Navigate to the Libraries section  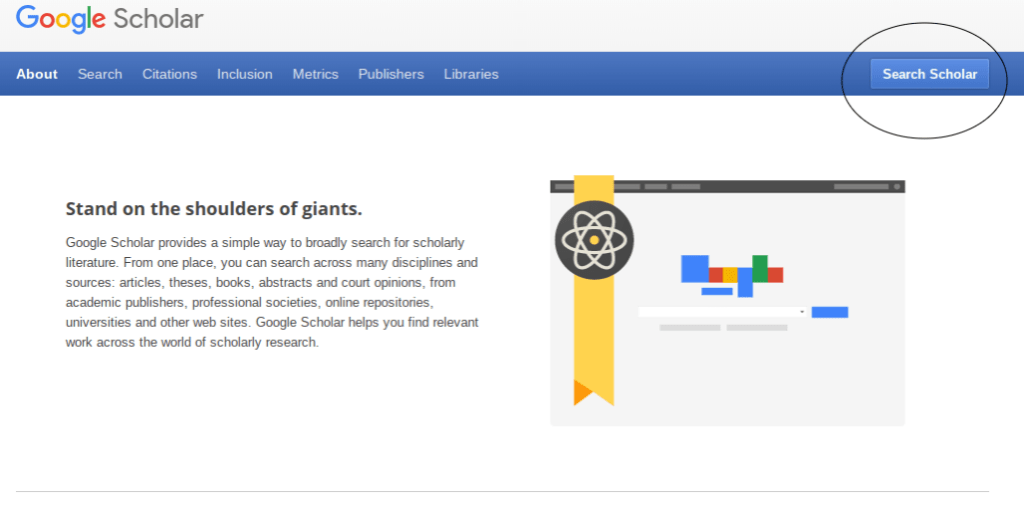(x=471, y=74)
